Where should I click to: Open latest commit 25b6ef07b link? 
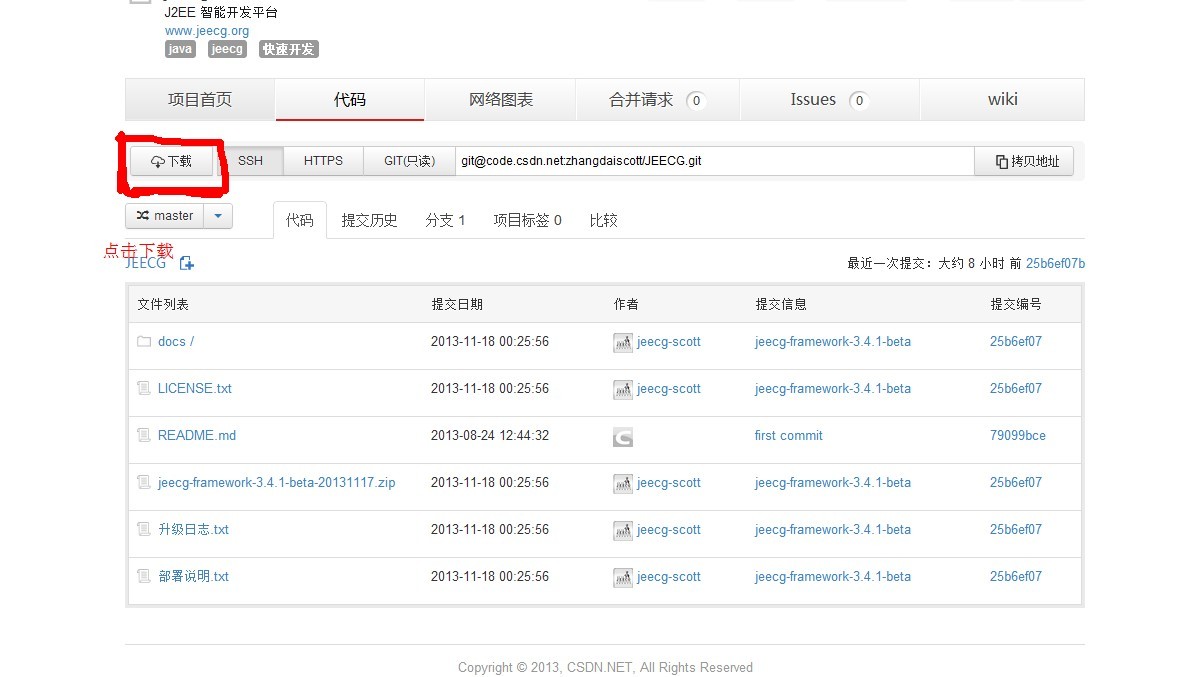tap(1055, 264)
